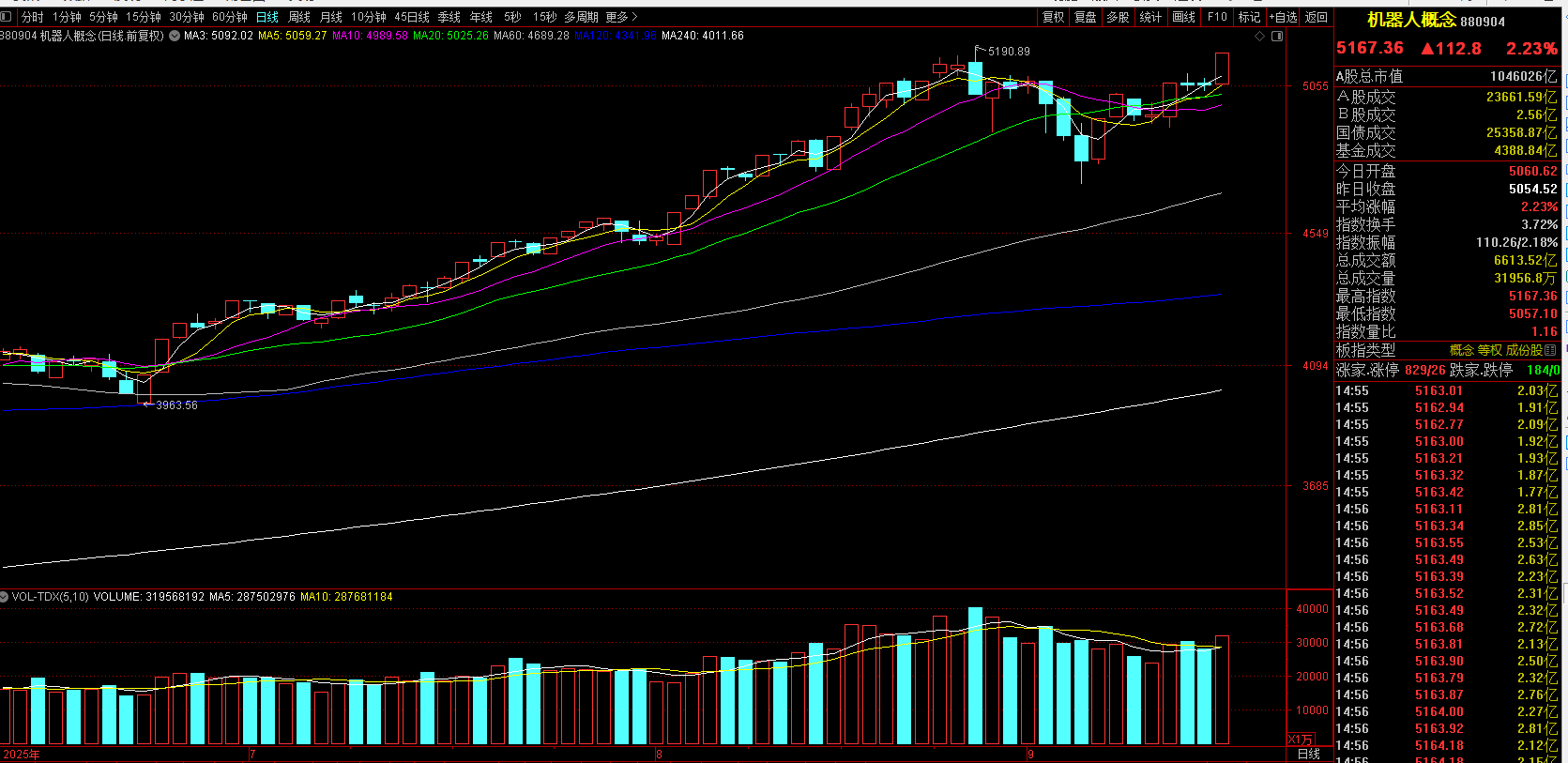Click the X1万 volume unit label

(x=1301, y=740)
